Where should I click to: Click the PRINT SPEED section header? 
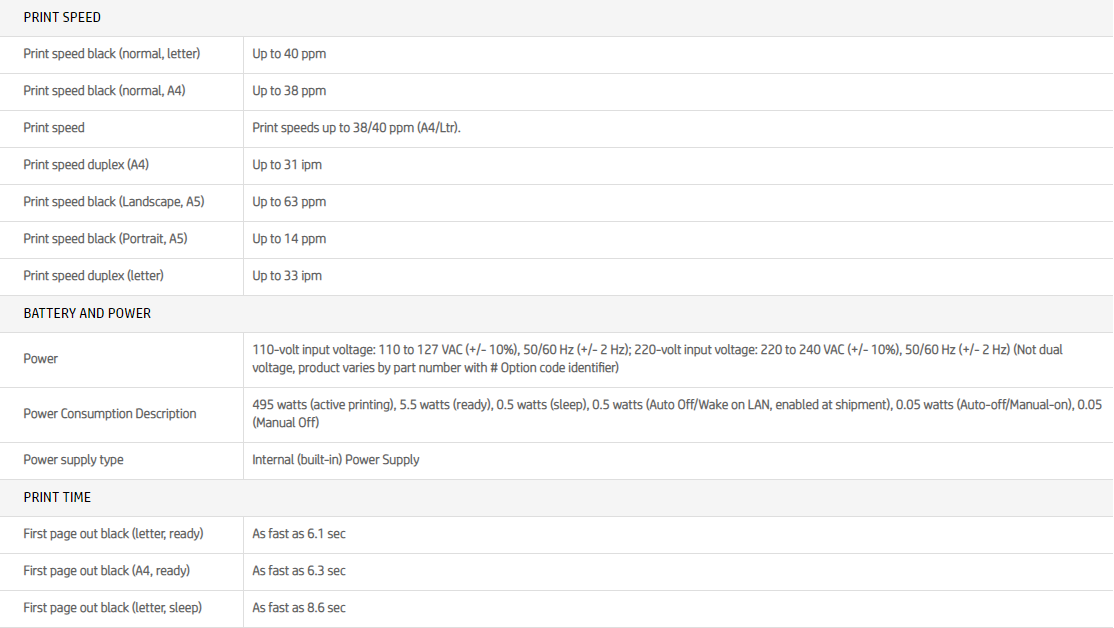pos(62,18)
